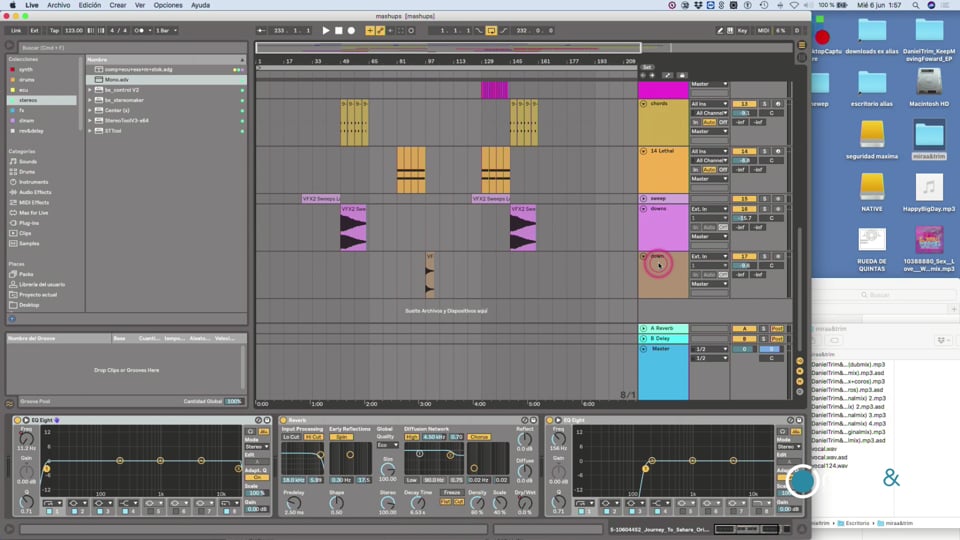Expand the Center (s) browser item
Viewport: 960px width, 540px height.
click(90, 110)
